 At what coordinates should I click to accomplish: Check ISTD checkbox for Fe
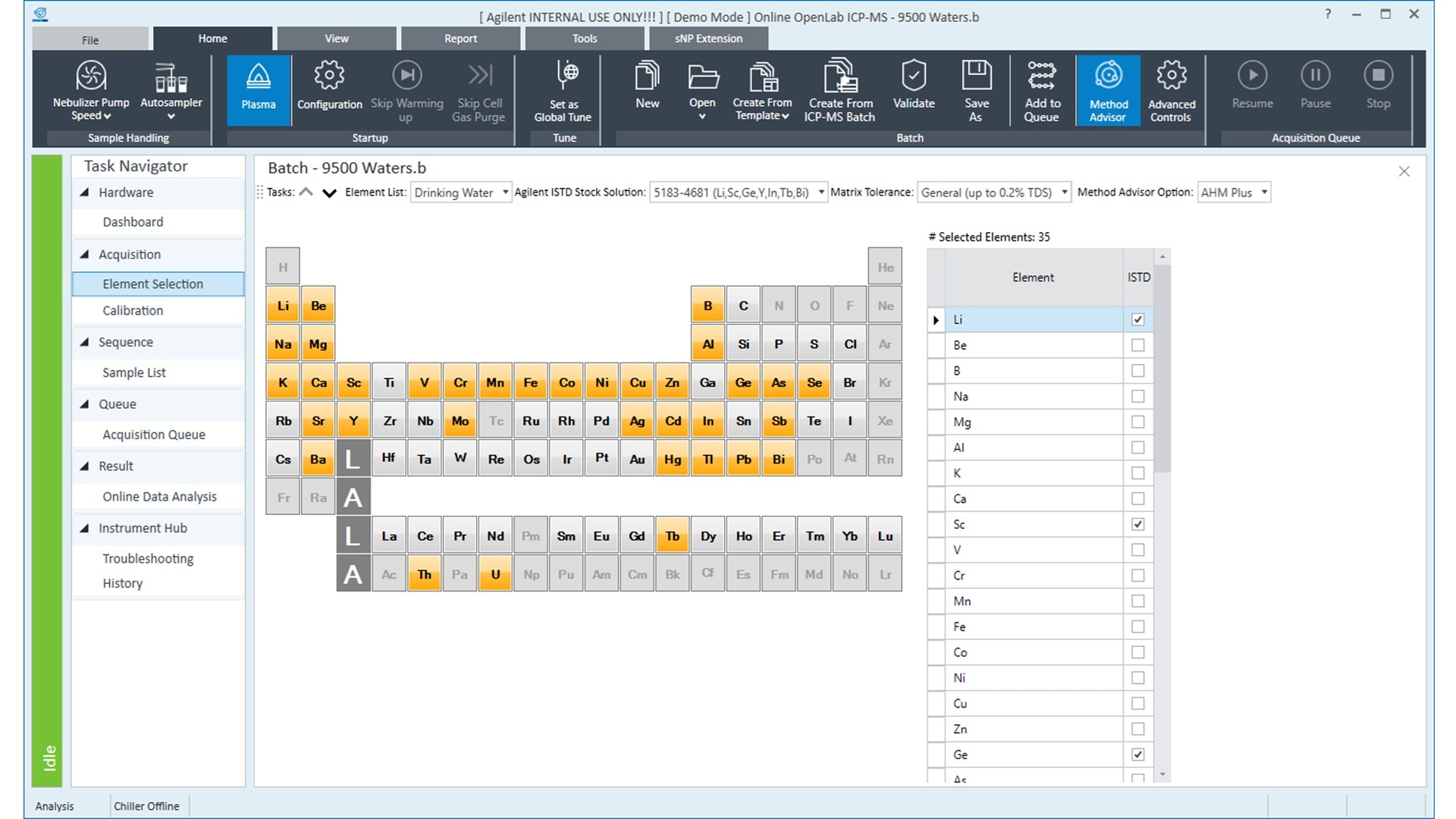1137,626
